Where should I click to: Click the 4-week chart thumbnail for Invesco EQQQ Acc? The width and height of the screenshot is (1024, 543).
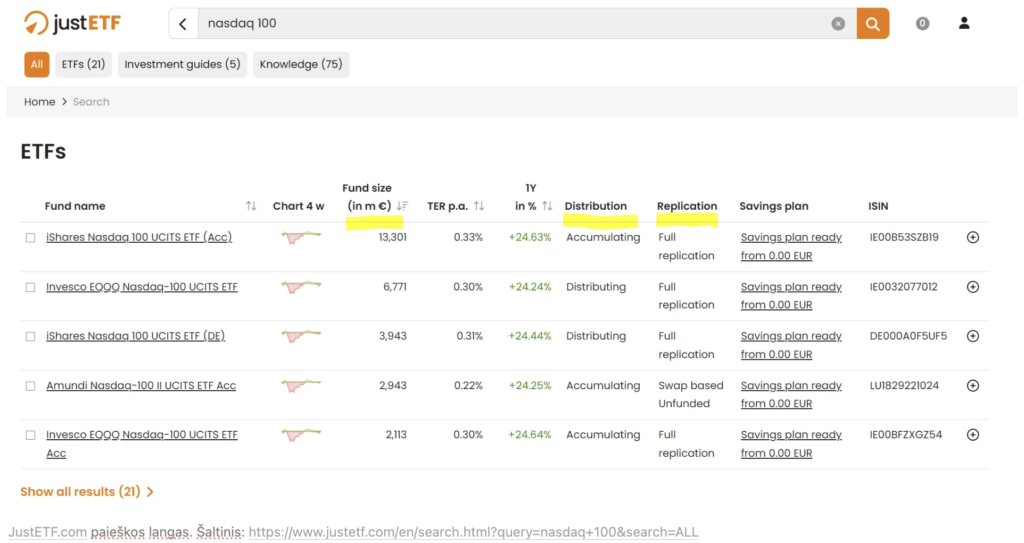301,435
